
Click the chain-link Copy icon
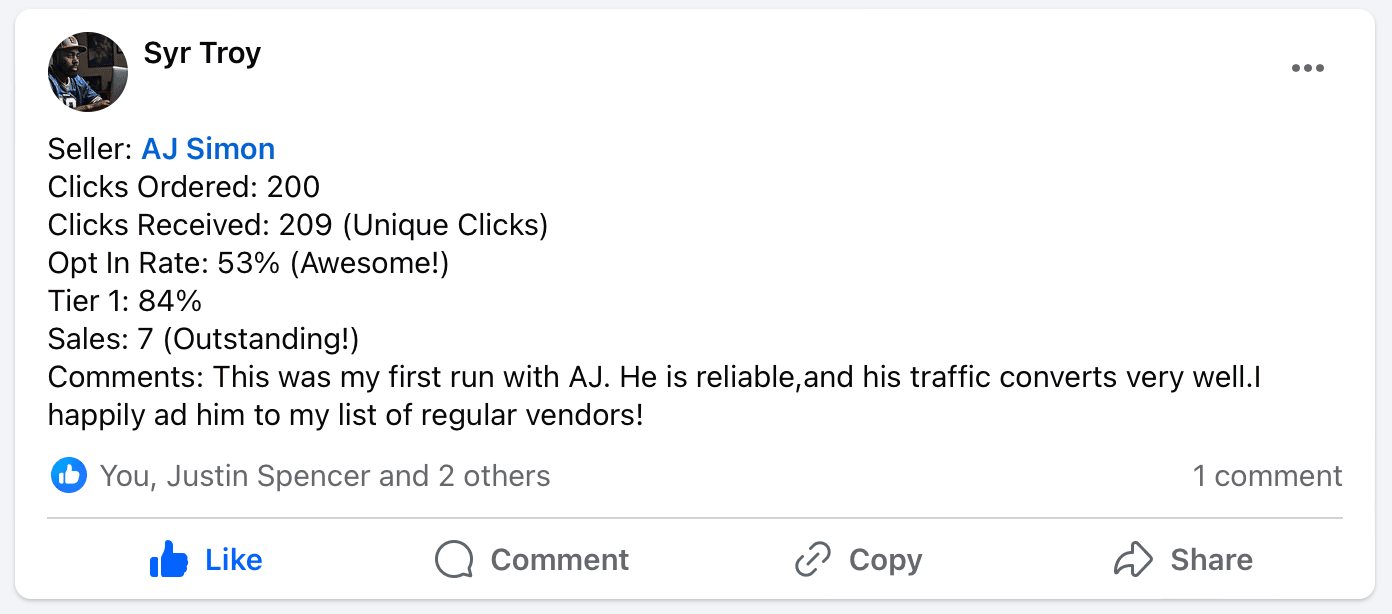813,560
